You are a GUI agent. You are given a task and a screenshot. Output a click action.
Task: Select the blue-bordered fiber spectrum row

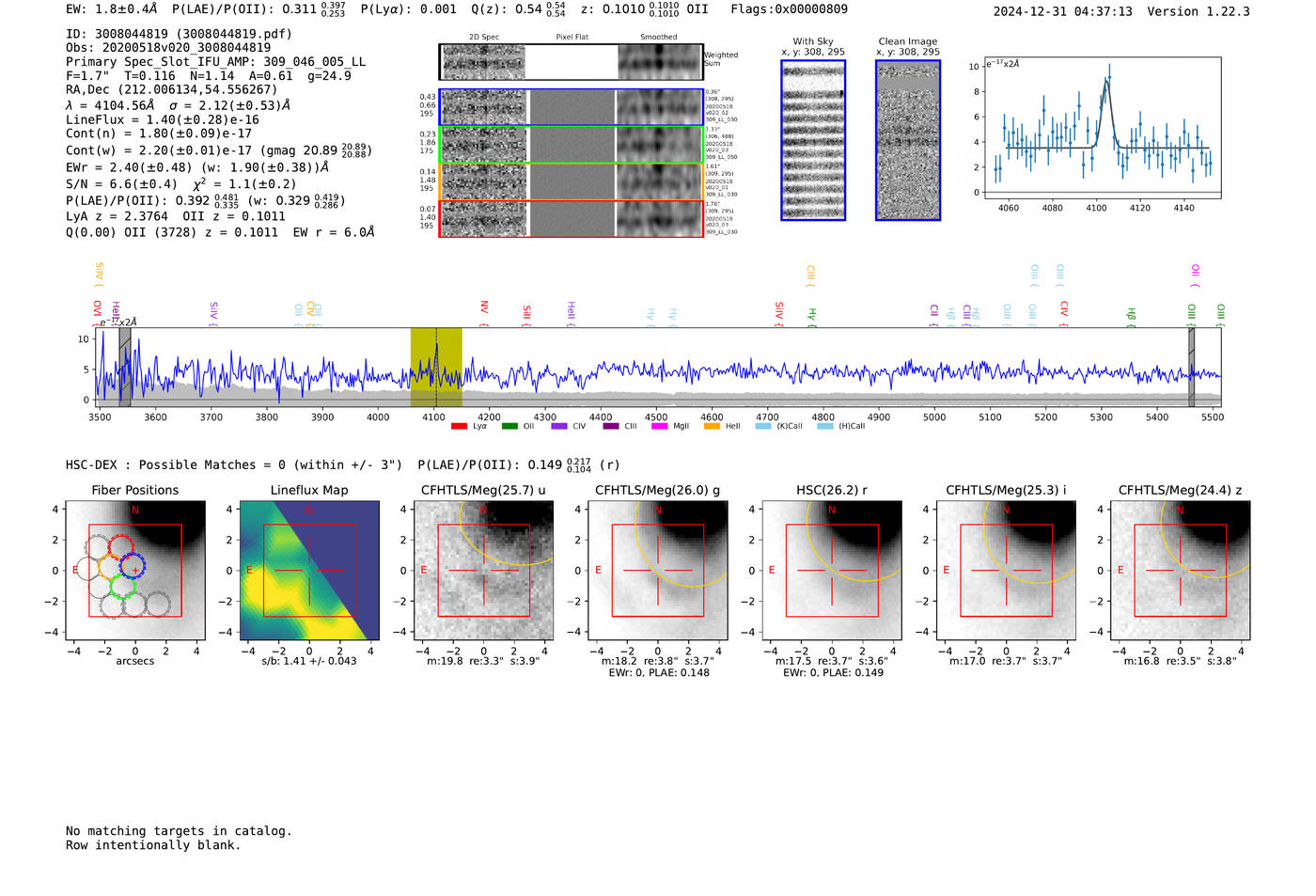click(x=571, y=107)
